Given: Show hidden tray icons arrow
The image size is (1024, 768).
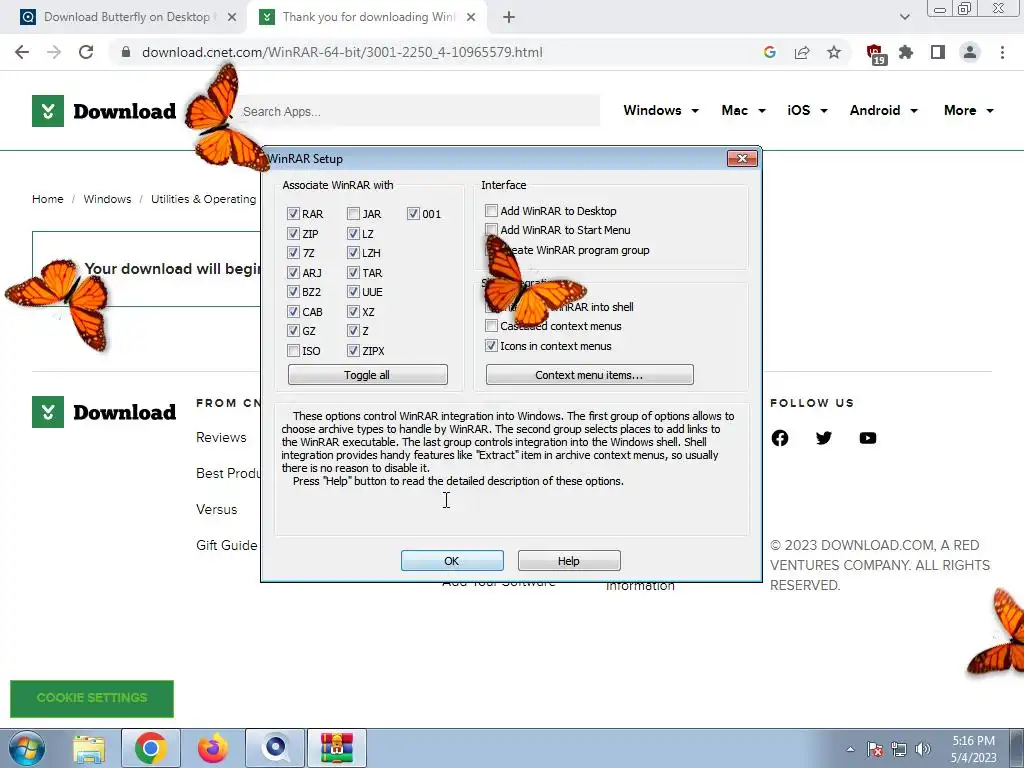Looking at the screenshot, I should click(x=850, y=749).
